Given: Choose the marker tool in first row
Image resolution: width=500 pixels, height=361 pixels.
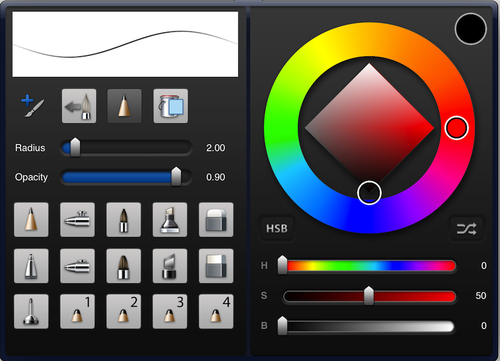Looking at the screenshot, I should [x=170, y=220].
